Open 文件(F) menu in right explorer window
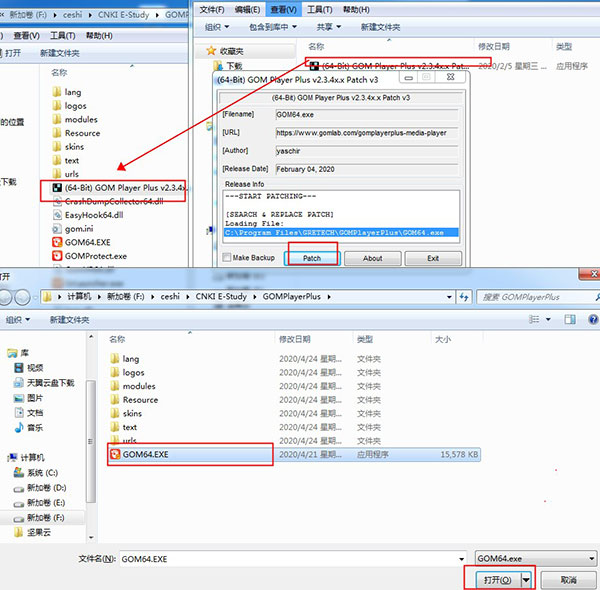This screenshot has width=600, height=590. (212, 10)
